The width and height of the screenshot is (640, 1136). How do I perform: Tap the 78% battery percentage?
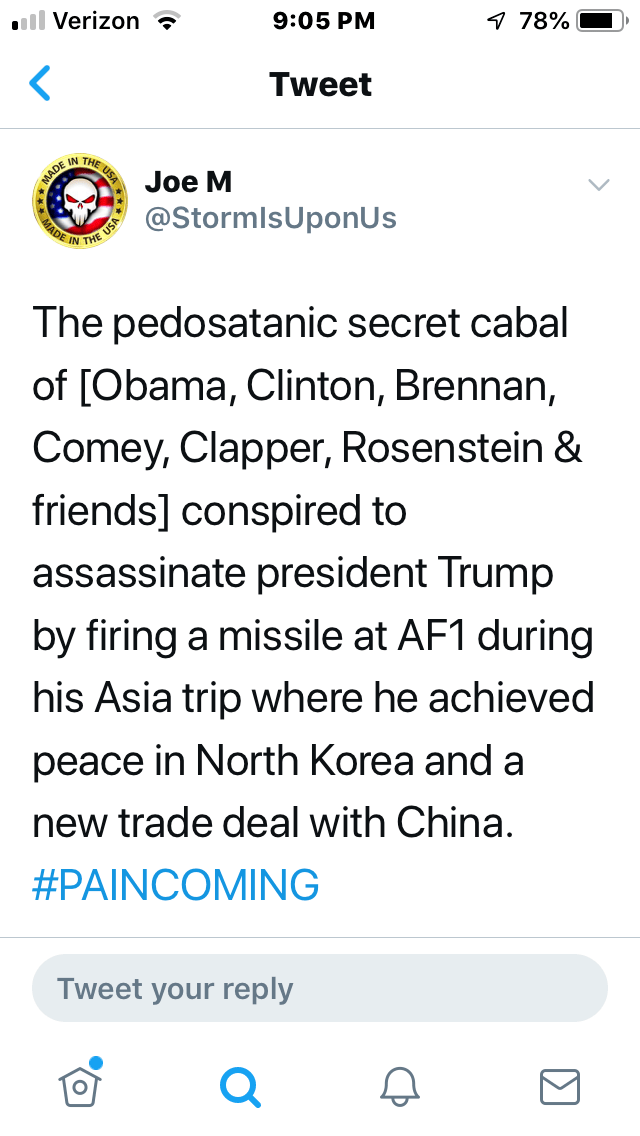point(544,20)
